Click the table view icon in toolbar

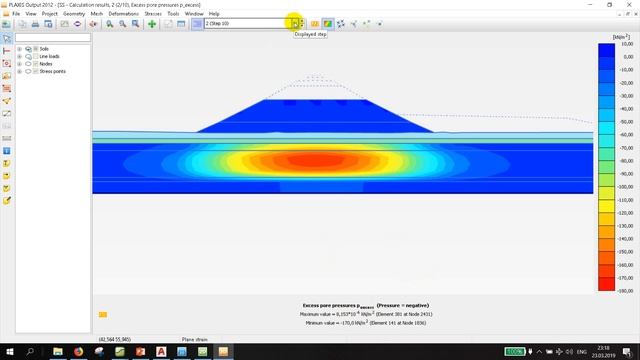click(x=181, y=24)
